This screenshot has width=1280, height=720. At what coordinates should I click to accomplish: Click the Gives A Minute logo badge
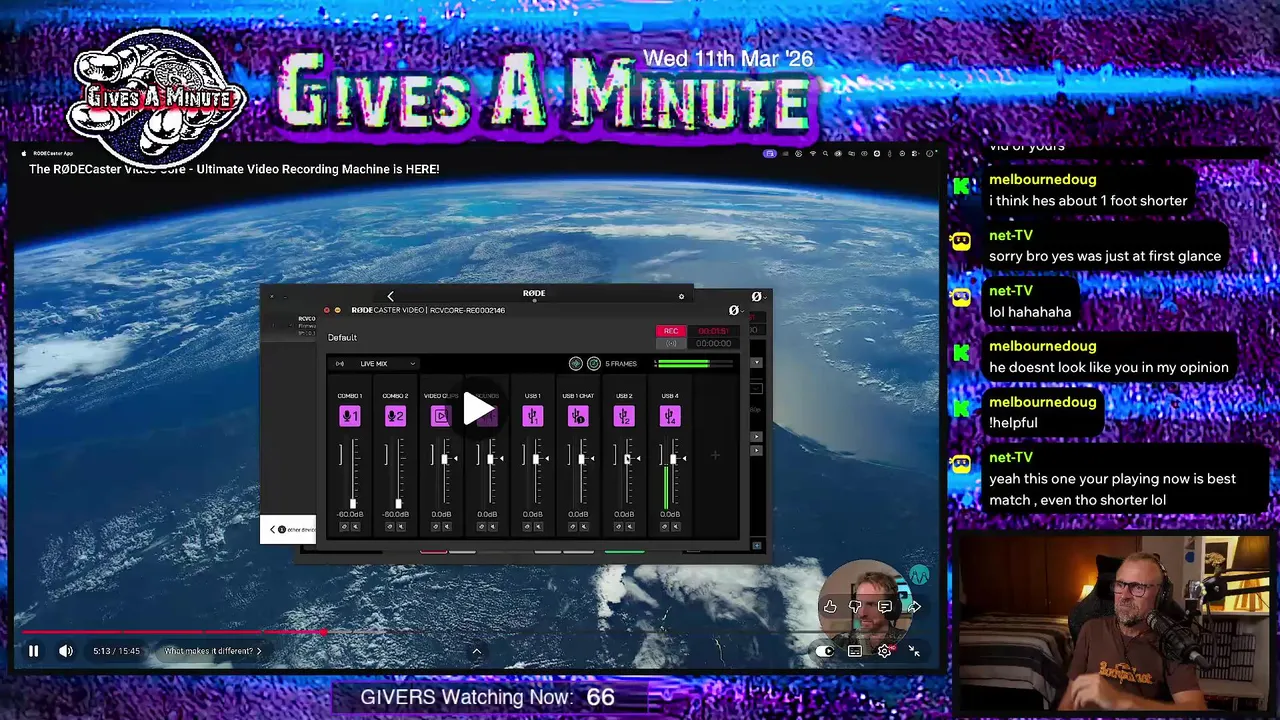coord(156,97)
